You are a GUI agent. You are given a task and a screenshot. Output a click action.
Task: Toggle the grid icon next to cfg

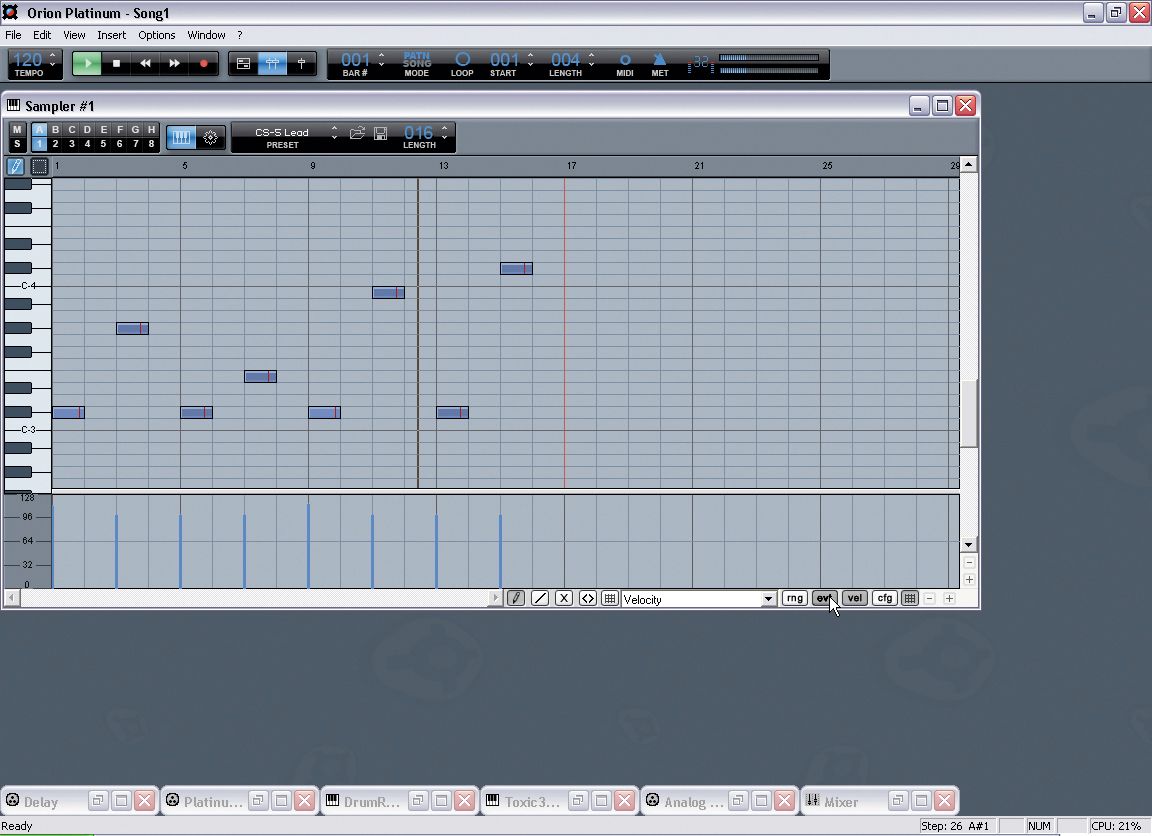910,598
